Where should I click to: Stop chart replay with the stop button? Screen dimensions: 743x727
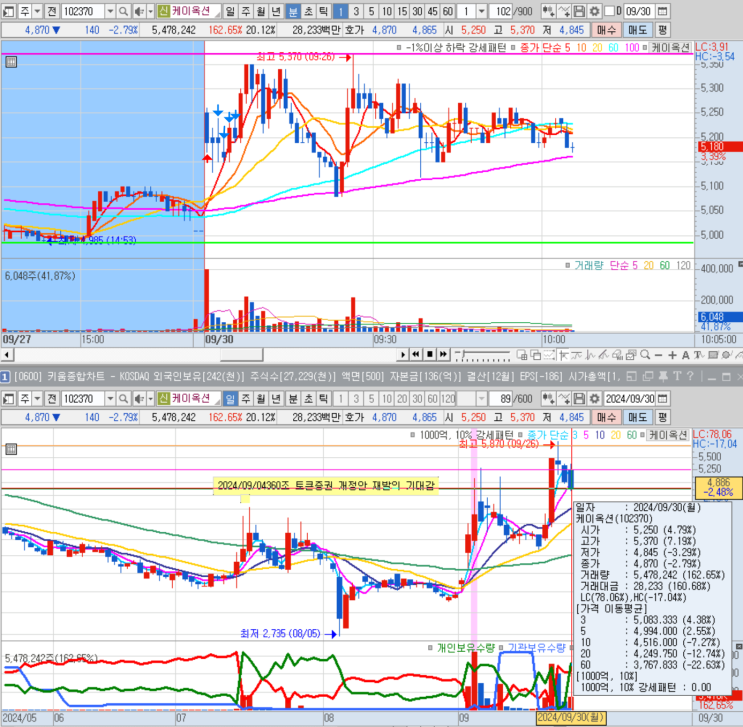pyautogui.click(x=430, y=354)
